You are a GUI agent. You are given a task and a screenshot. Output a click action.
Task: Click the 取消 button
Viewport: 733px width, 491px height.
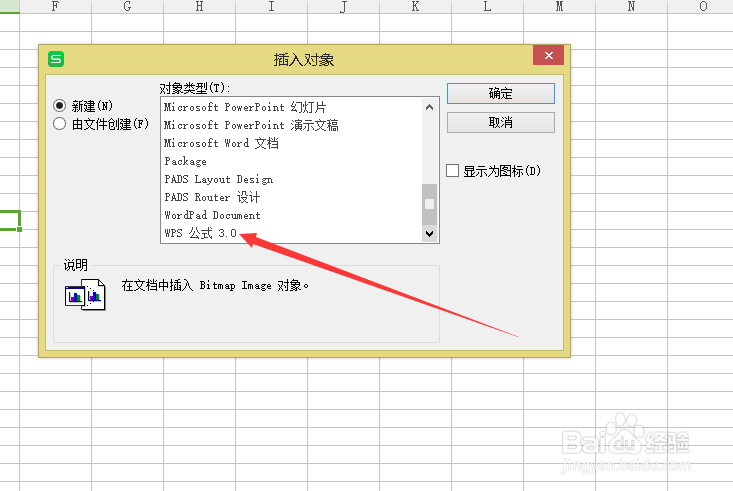(x=501, y=123)
